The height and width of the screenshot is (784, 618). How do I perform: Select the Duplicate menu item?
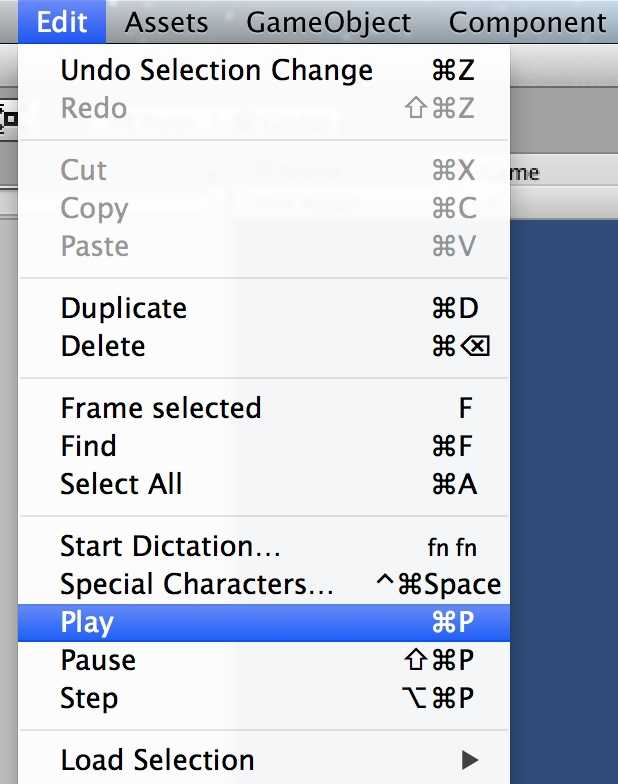click(123, 308)
